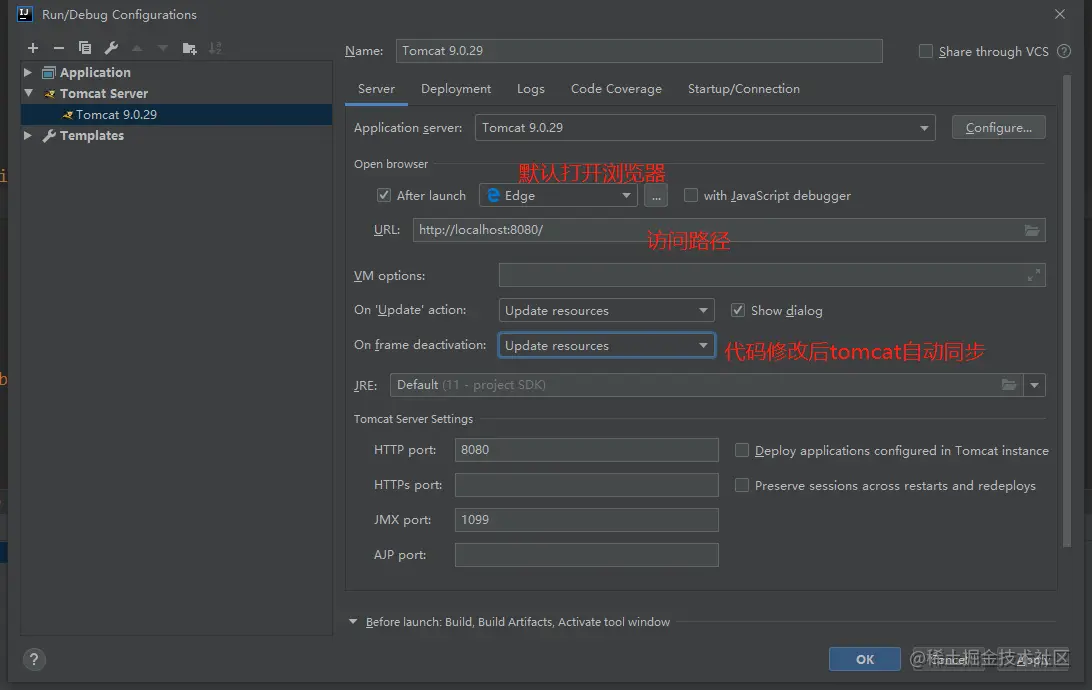1092x690 pixels.
Task: Select Tomcat 9.0.29 configuration in tree
Action: 177,114
